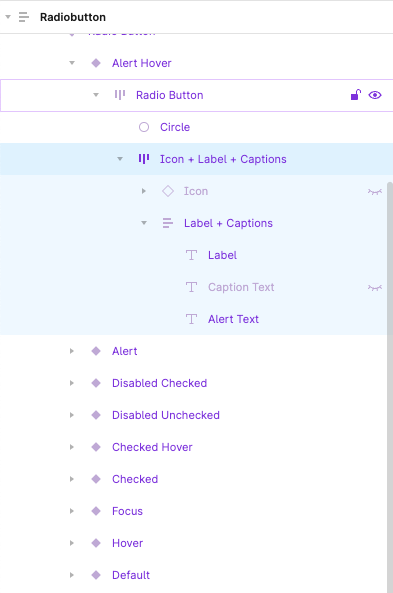Viewport: 393px width, 593px height.
Task: Expand the Default component
Action: [72, 575]
